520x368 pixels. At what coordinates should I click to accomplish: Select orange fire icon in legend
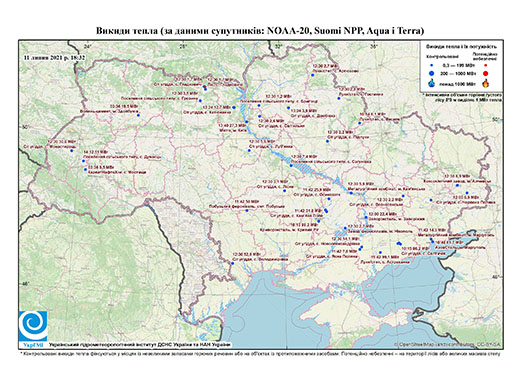[x=486, y=83]
